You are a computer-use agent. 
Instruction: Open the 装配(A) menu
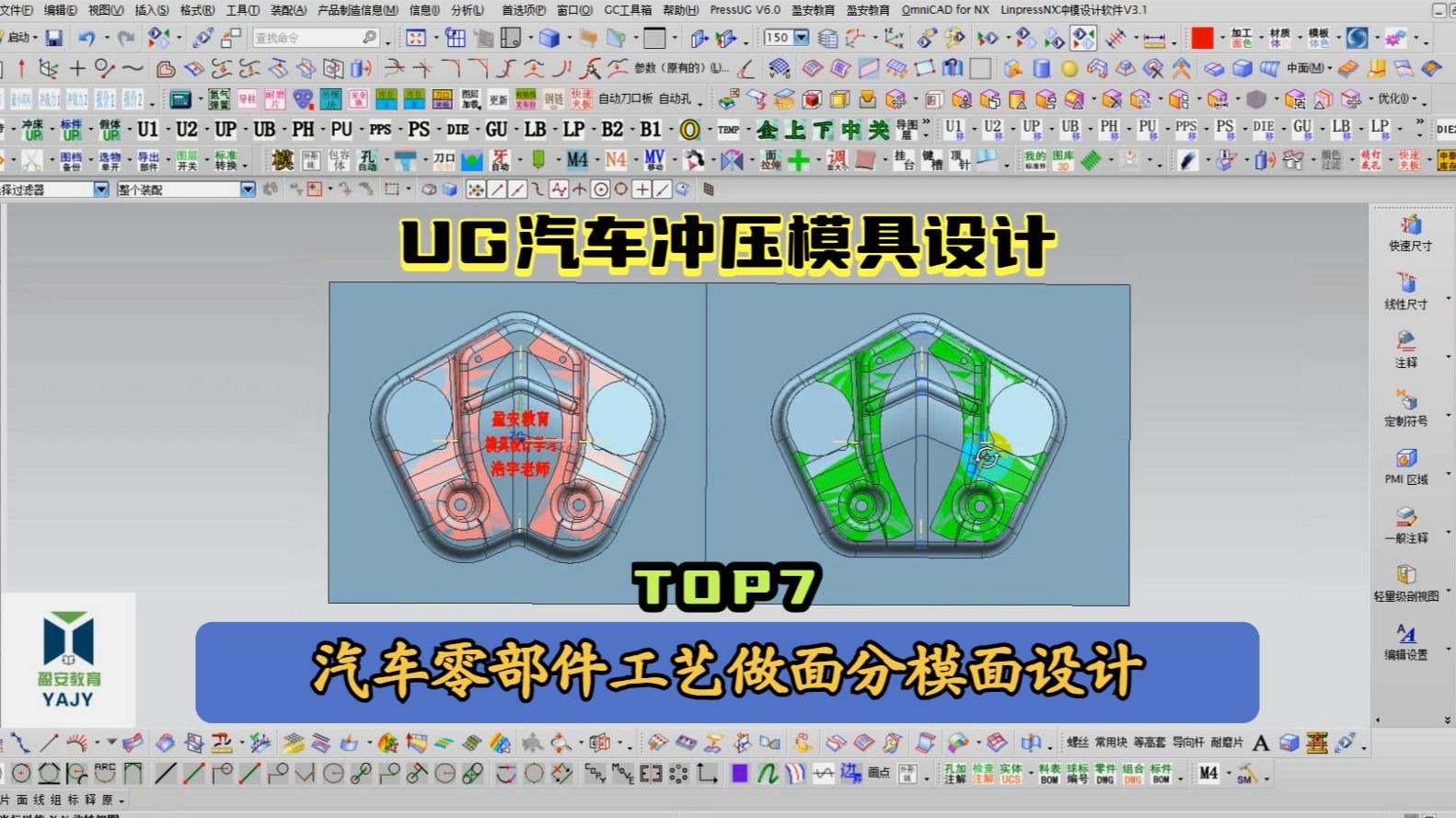(288, 9)
